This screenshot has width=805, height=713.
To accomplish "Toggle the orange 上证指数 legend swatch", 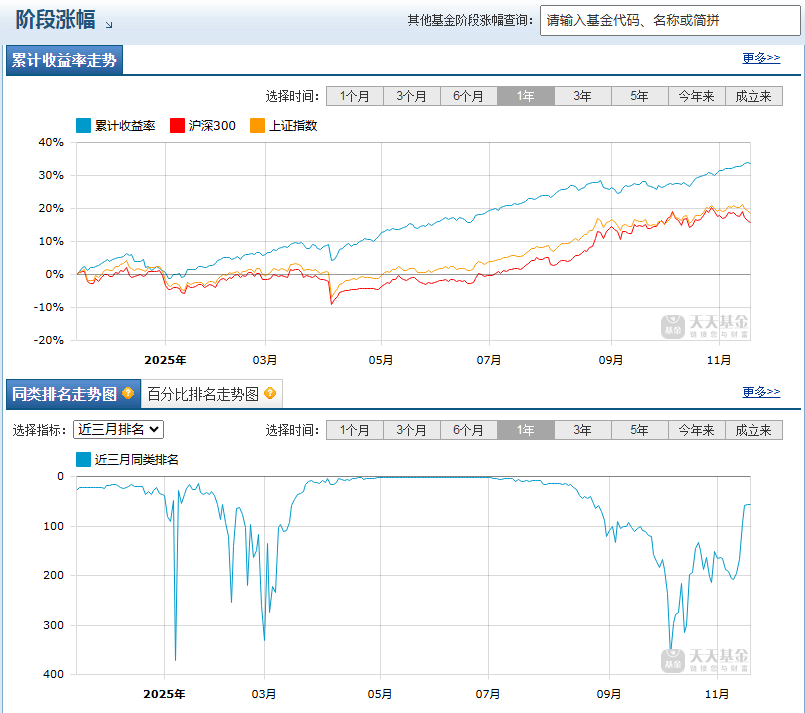I will (257, 125).
